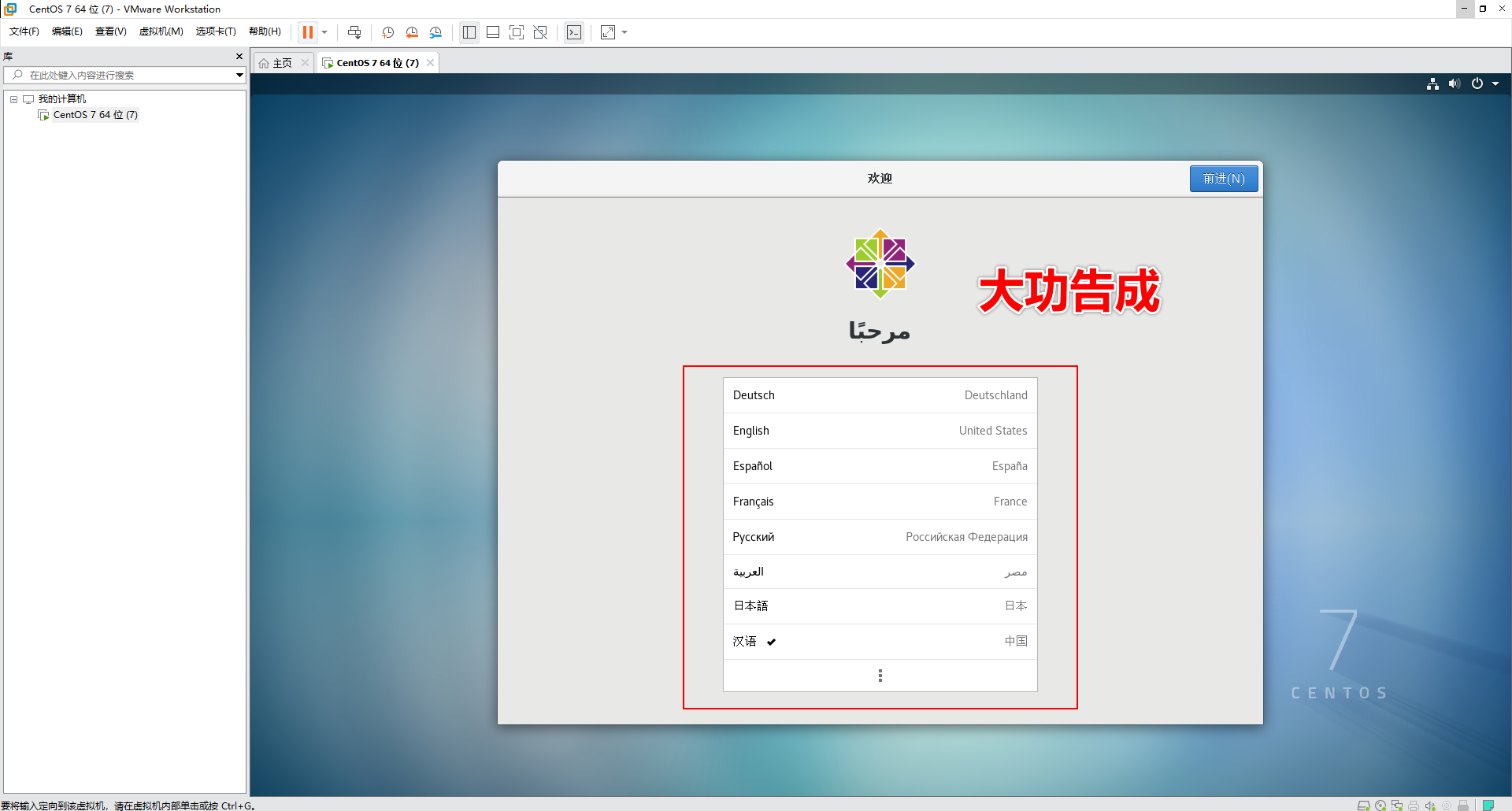Viewport: 1512px width, 811px height.
Task: Toggle the thumbnail bar view icon
Action: pyautogui.click(x=493, y=32)
